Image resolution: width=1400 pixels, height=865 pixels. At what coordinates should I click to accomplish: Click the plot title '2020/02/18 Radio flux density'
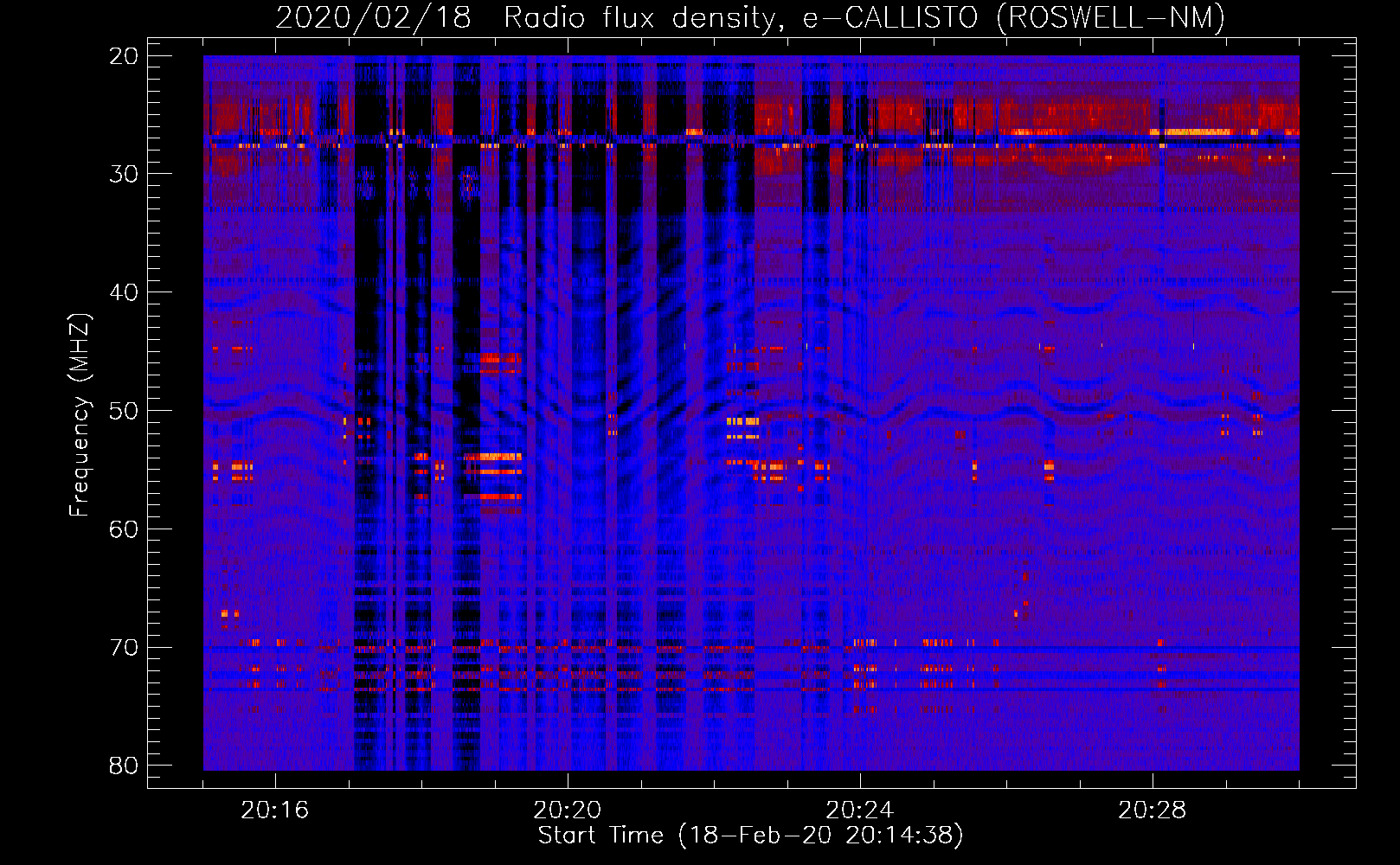[750, 17]
